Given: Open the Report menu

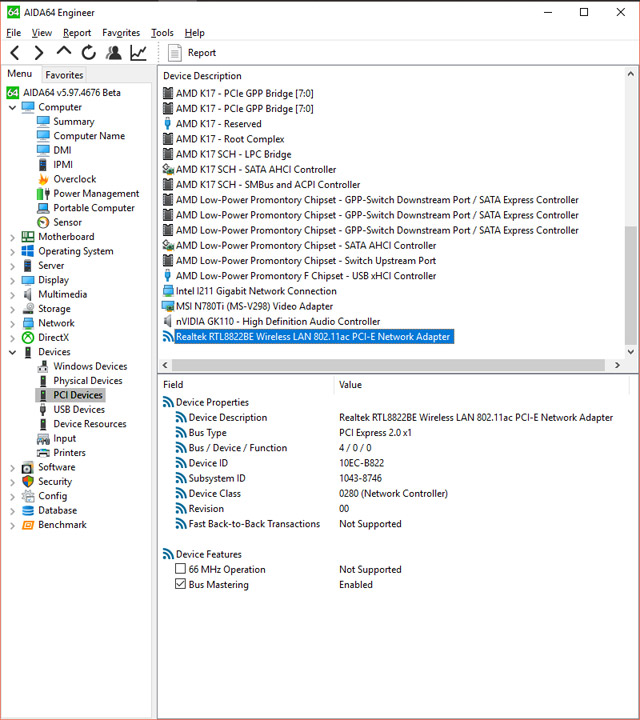Looking at the screenshot, I should (x=77, y=33).
